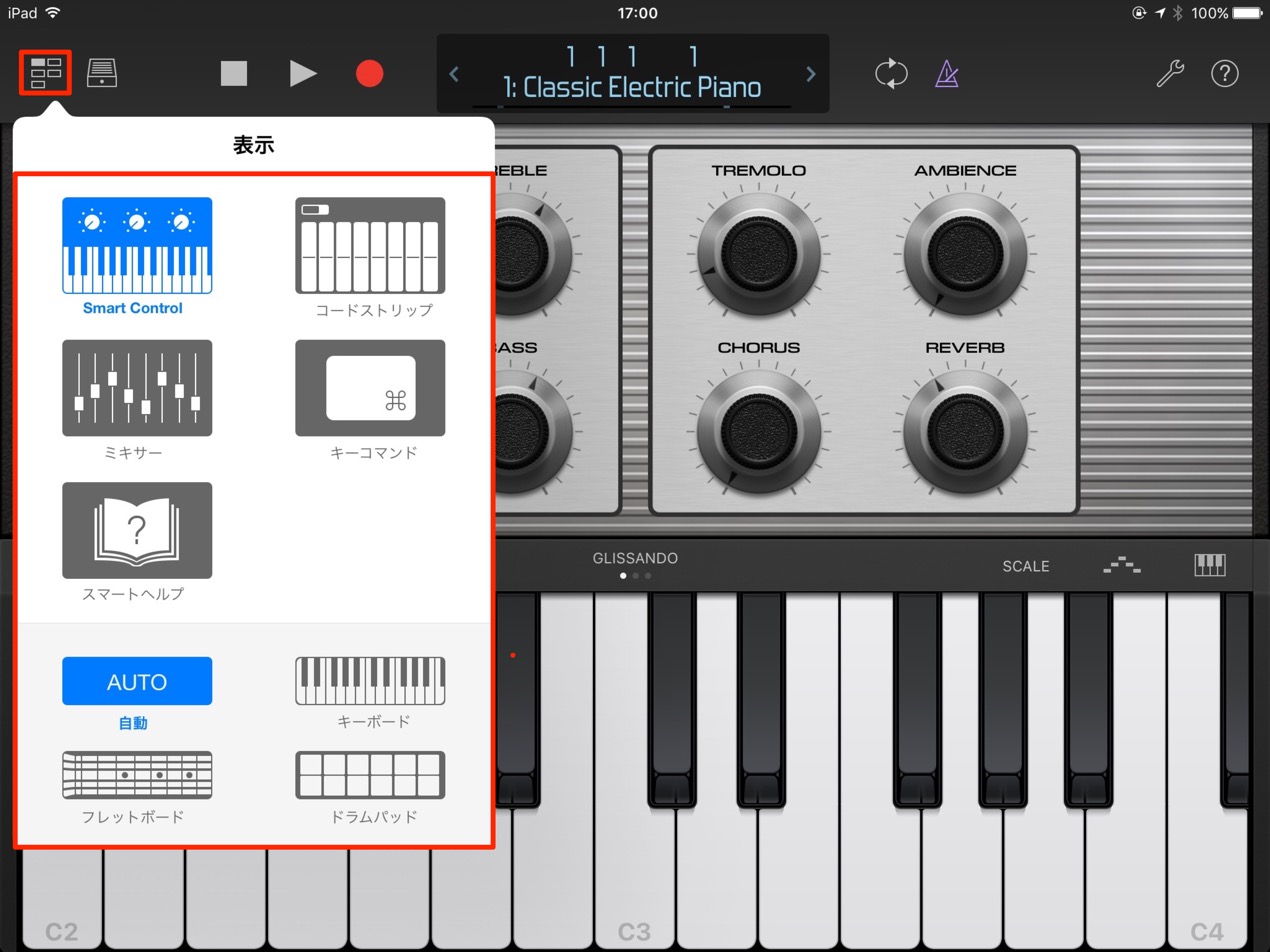Start playback with the play button

click(303, 73)
